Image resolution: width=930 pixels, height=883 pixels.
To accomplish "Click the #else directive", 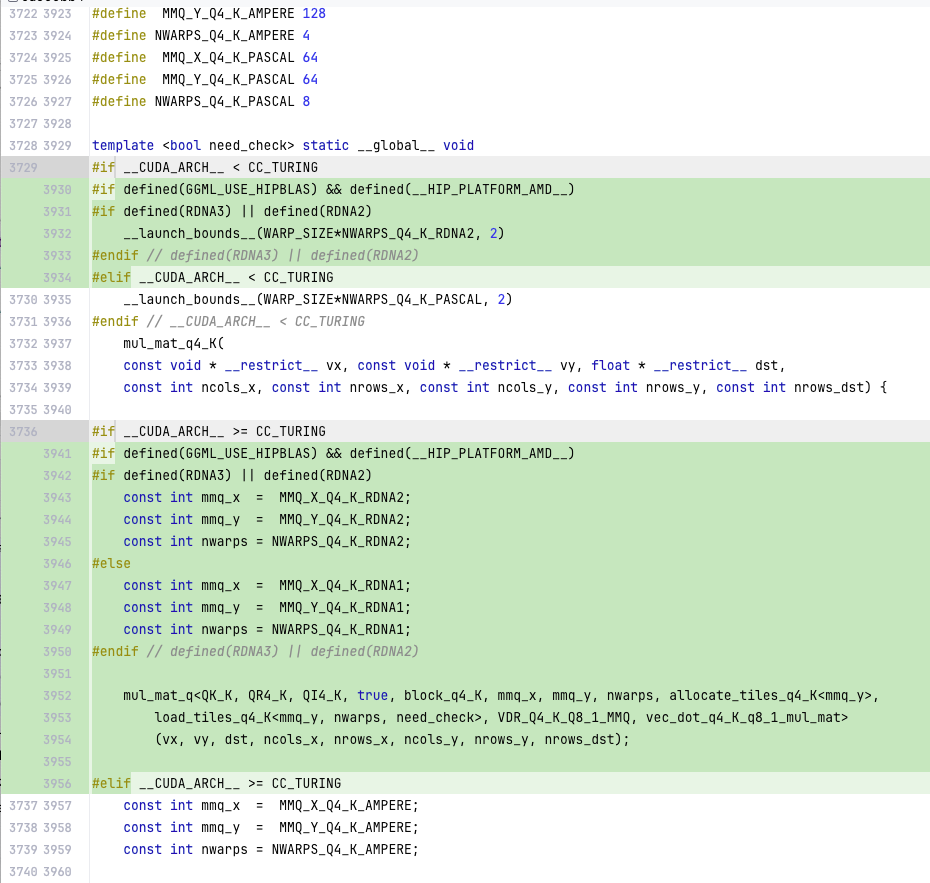I will point(111,564).
